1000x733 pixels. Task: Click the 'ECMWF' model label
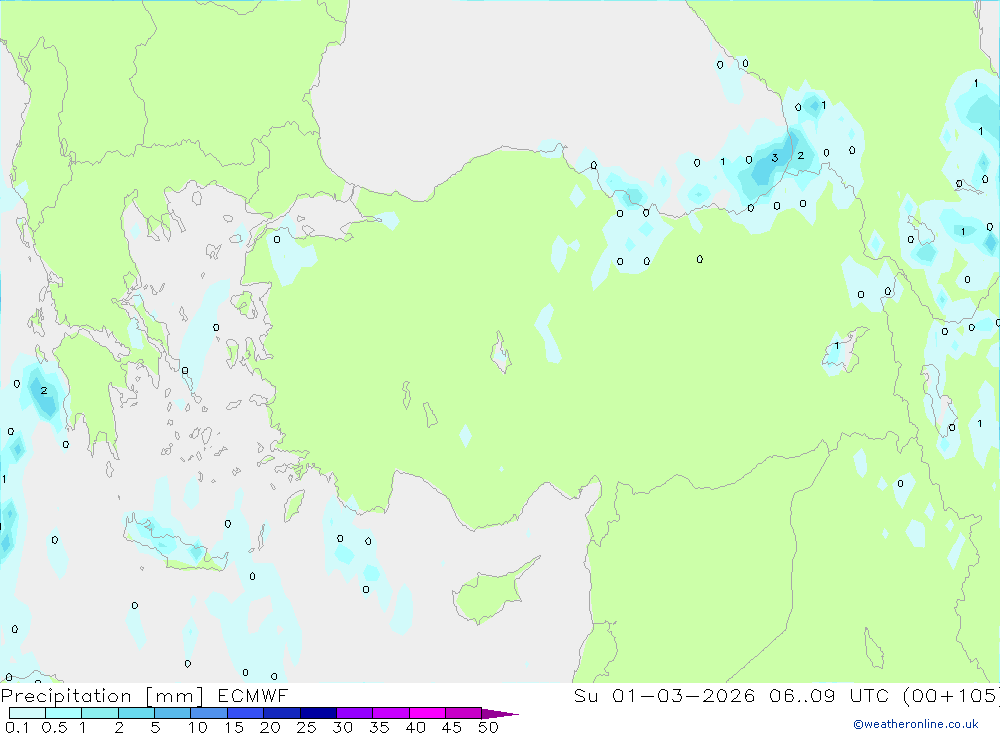[x=253, y=695]
